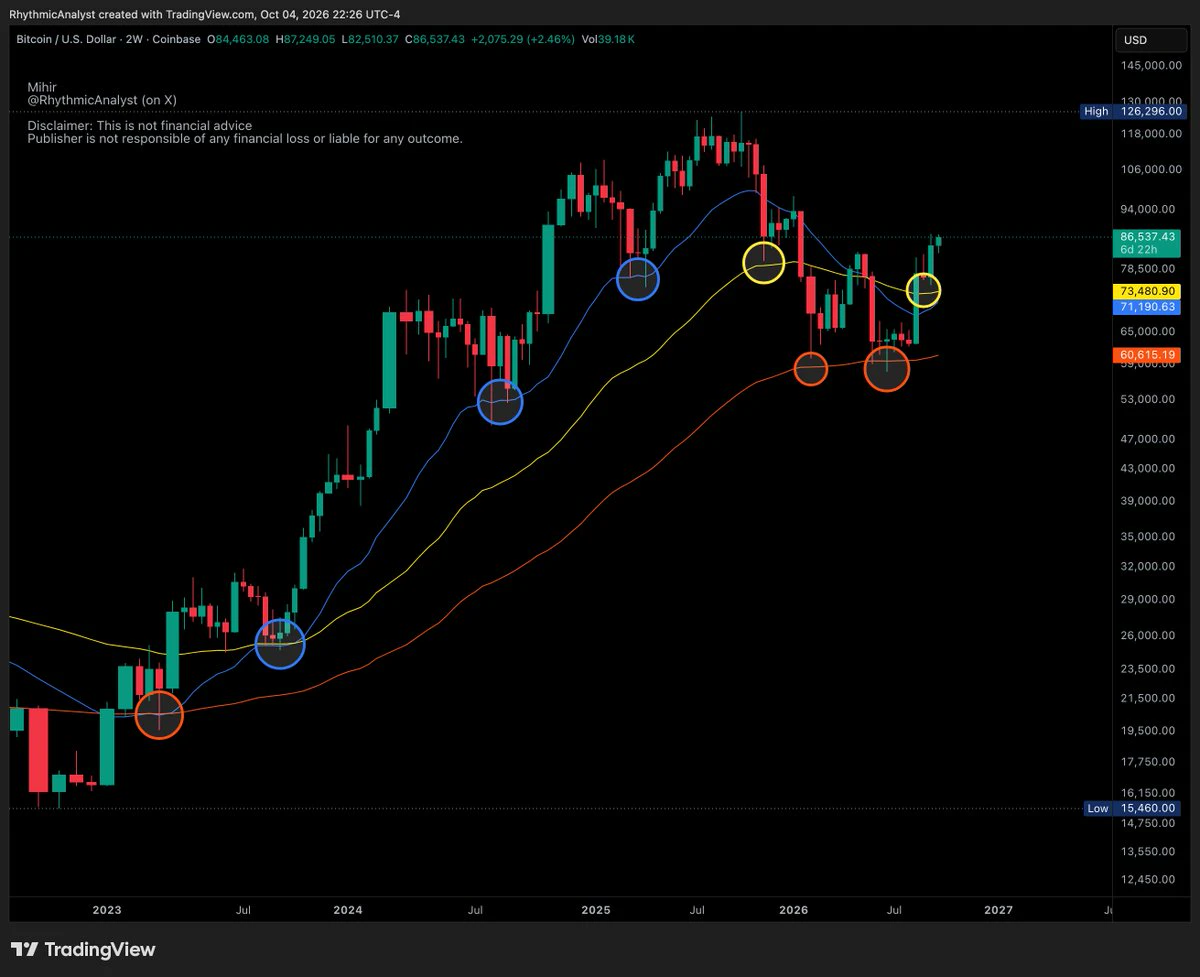Click the 2024 label on time axis

348,910
